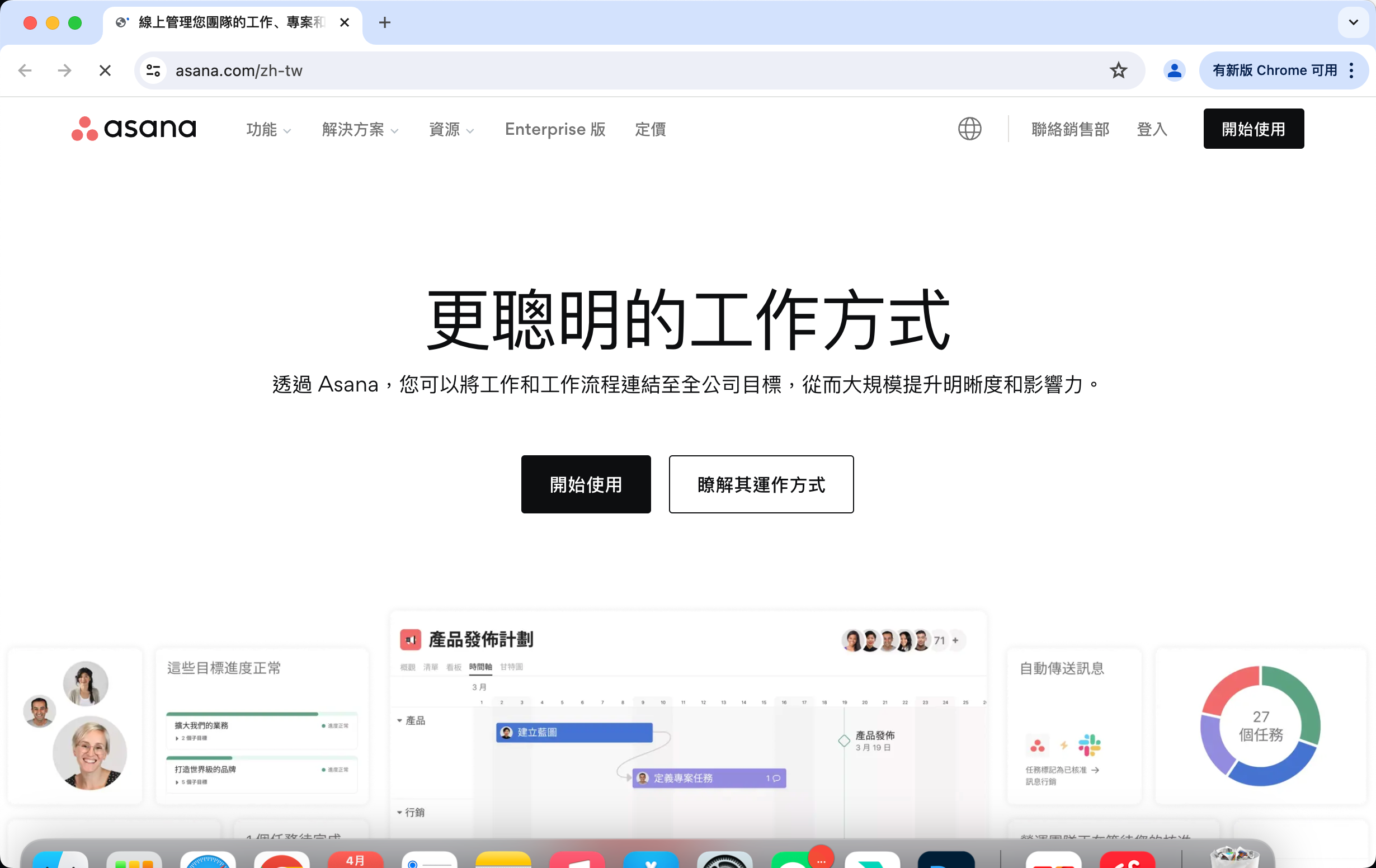Click the 27 個任務 donut chart
The height and width of the screenshot is (868, 1376).
click(1261, 726)
